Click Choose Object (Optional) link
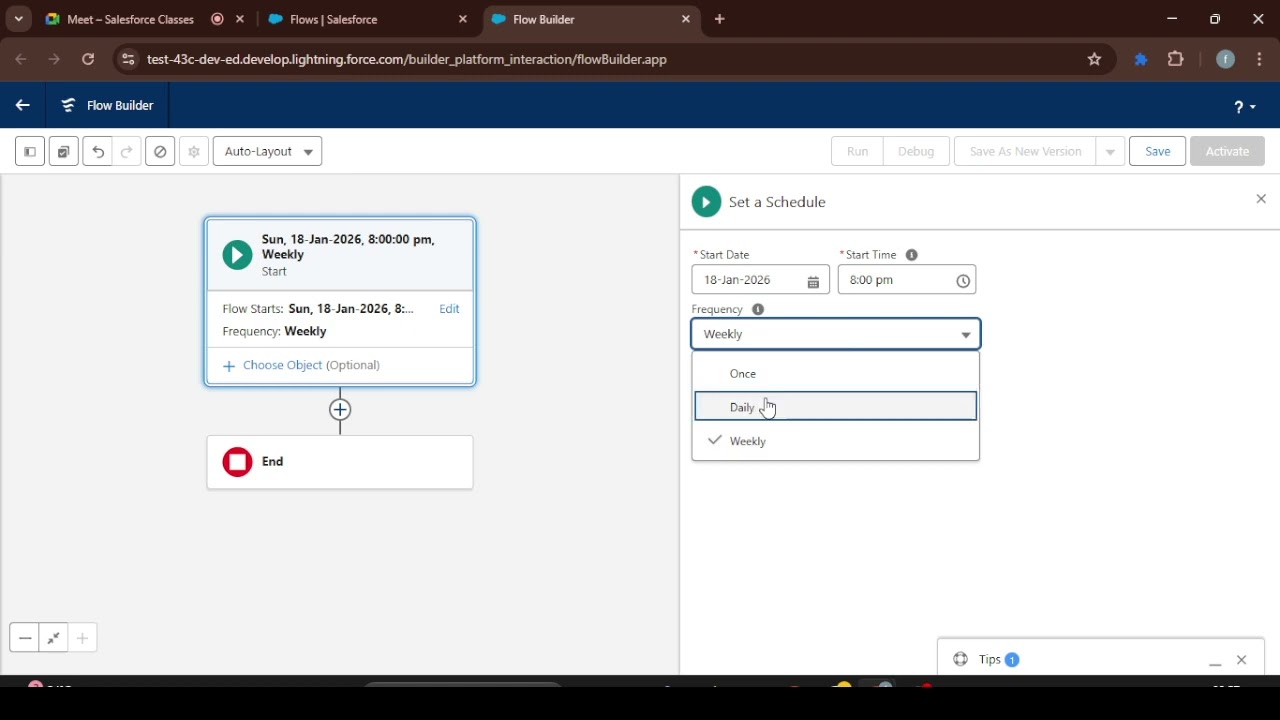 click(301, 365)
